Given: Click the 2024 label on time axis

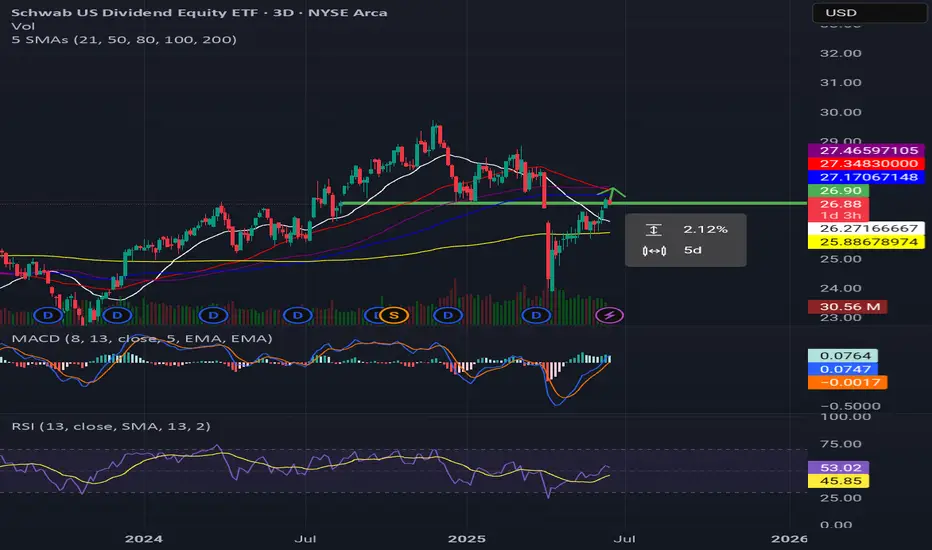Looking at the screenshot, I should coord(144,539).
